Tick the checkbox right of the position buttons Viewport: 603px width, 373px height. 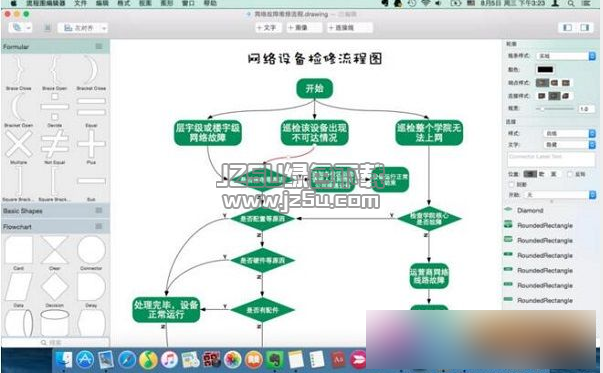coord(570,174)
